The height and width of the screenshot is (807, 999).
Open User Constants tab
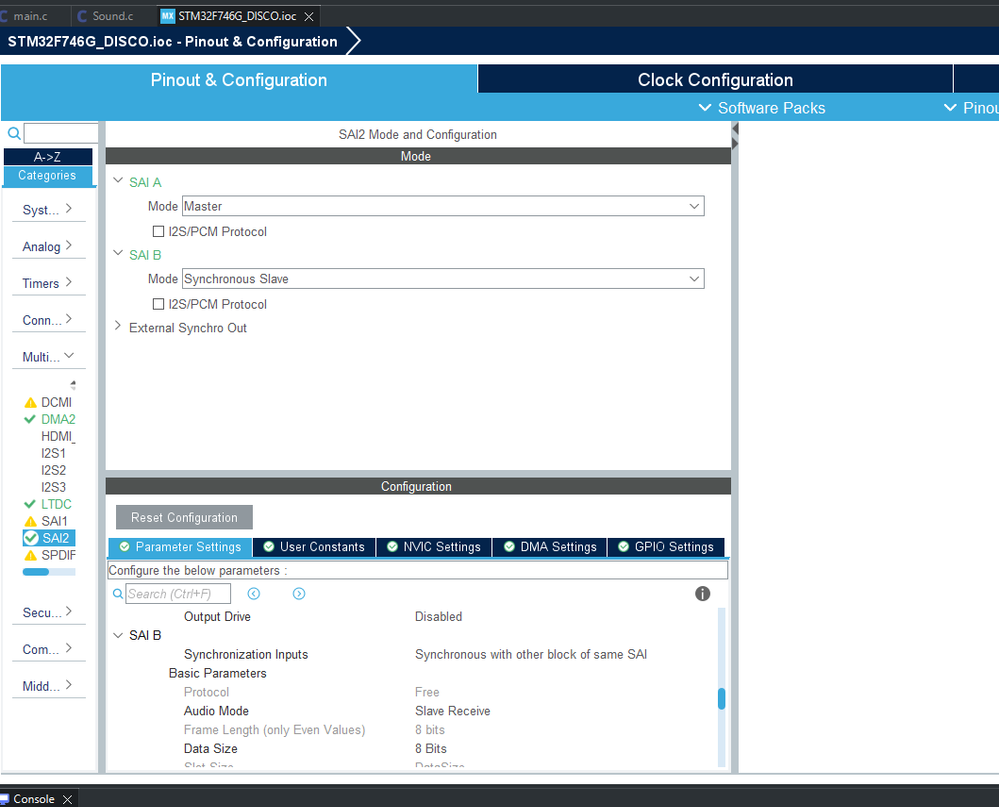click(314, 547)
